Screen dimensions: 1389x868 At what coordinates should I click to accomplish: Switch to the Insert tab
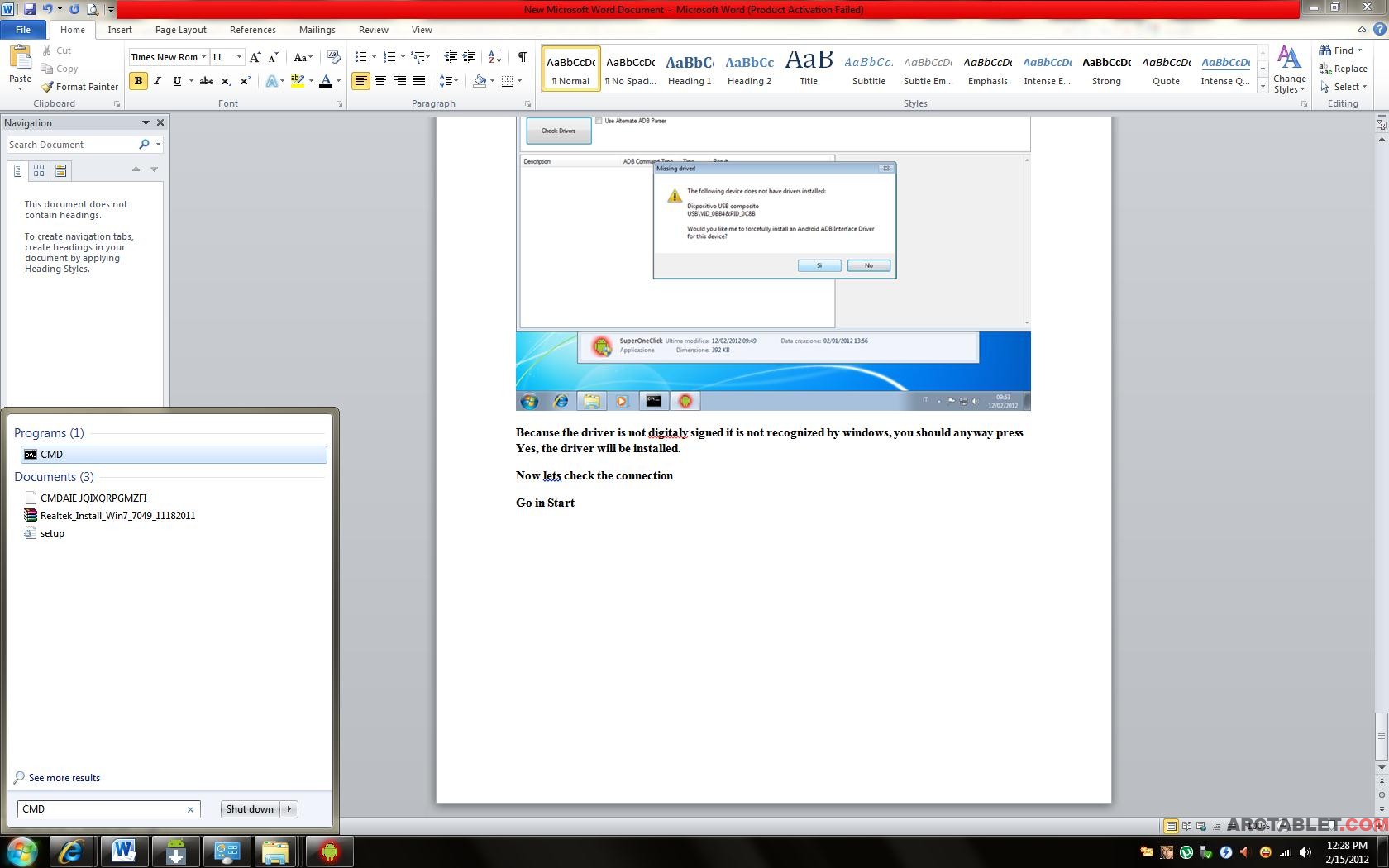[x=120, y=30]
